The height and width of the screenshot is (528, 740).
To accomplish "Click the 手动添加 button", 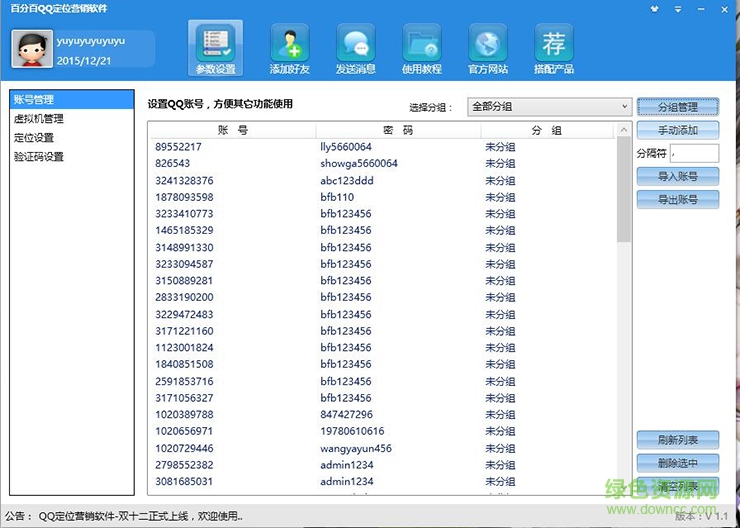I will click(x=678, y=130).
